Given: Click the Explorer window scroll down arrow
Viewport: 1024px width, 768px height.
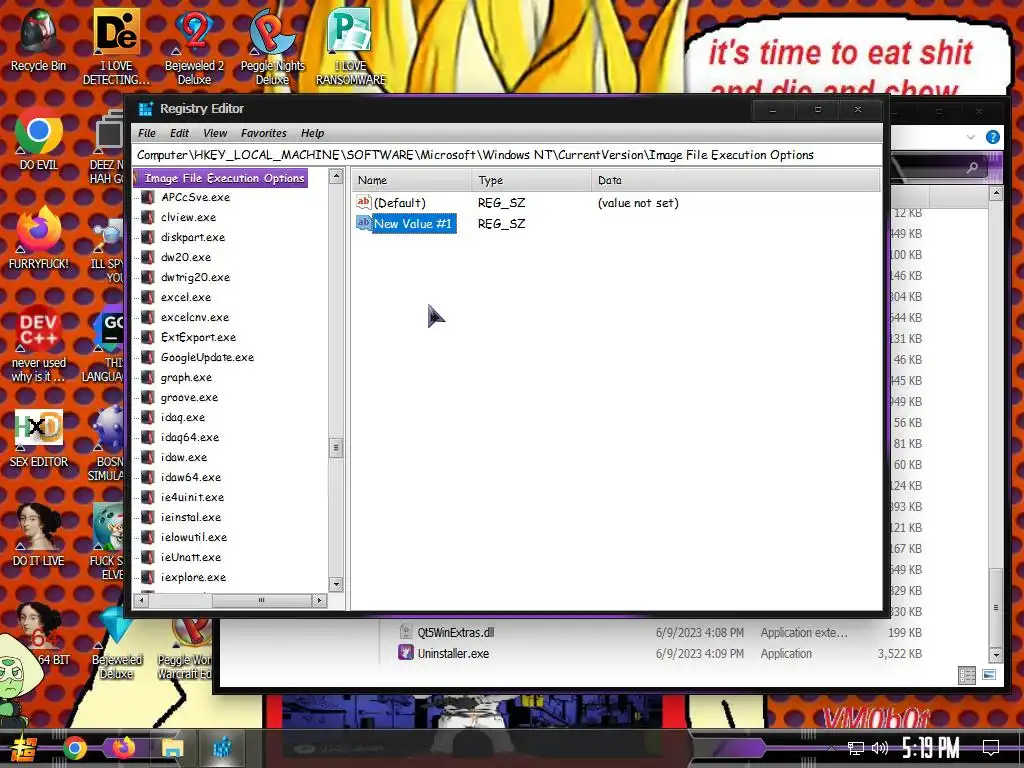Looking at the screenshot, I should [996, 654].
